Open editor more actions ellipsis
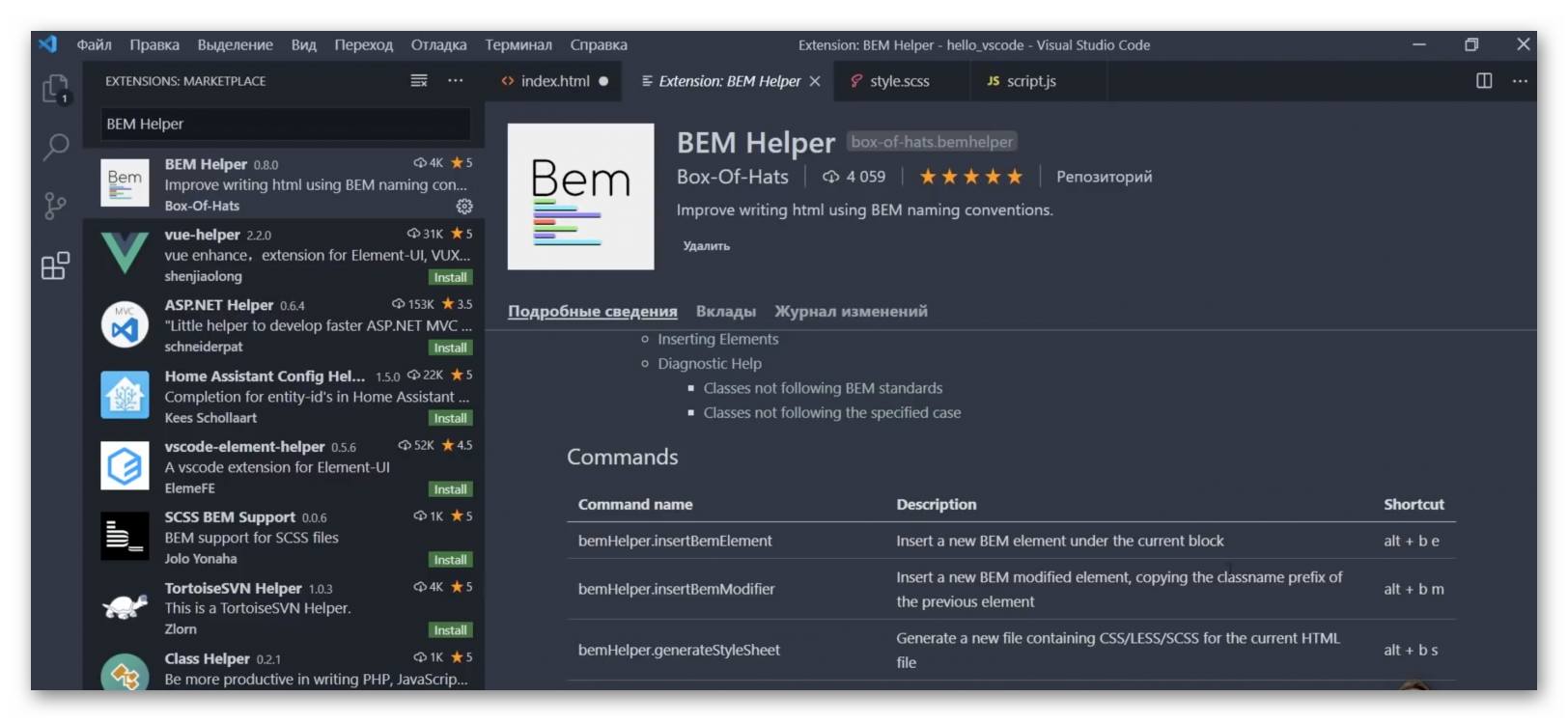The width and height of the screenshot is (1568, 724). coord(1520,81)
